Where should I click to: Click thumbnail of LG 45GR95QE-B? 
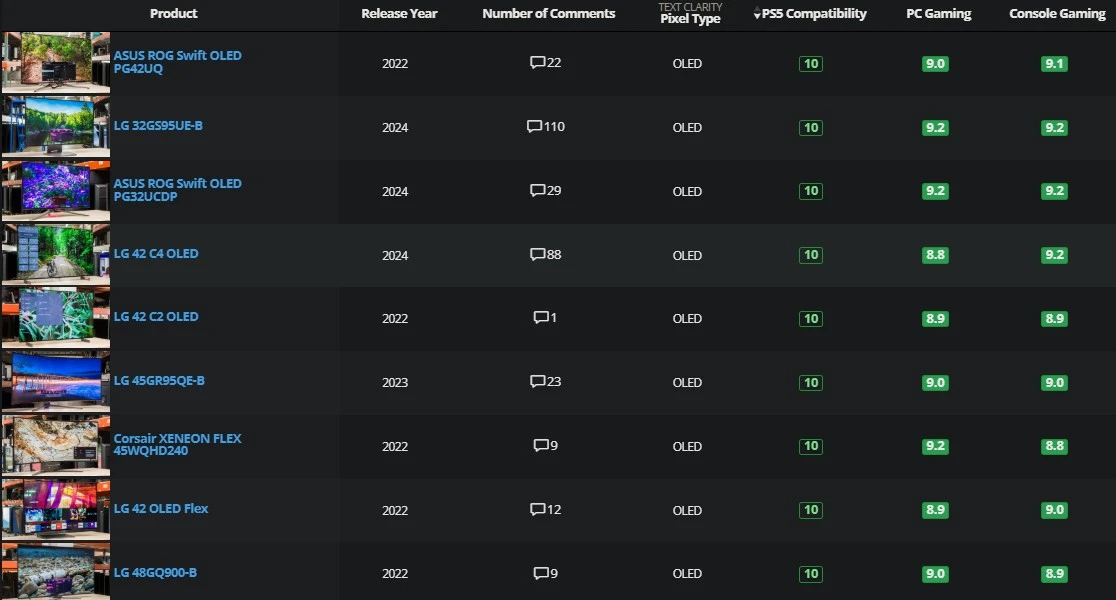(56, 381)
